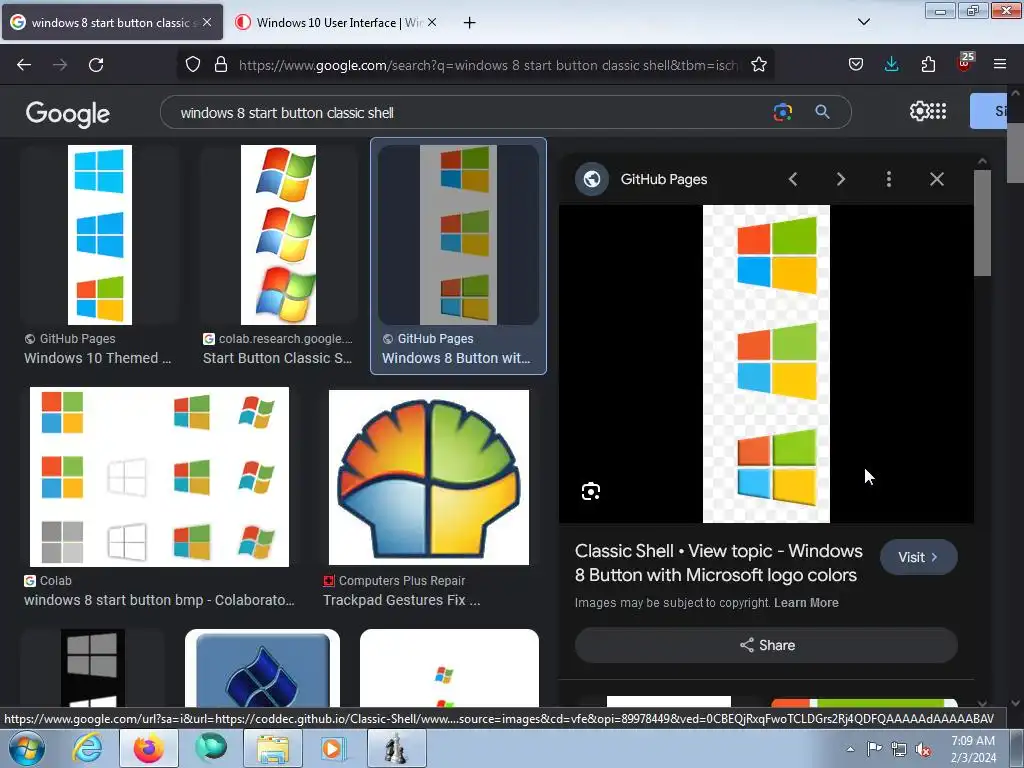Open more options in preview panel

tap(889, 179)
